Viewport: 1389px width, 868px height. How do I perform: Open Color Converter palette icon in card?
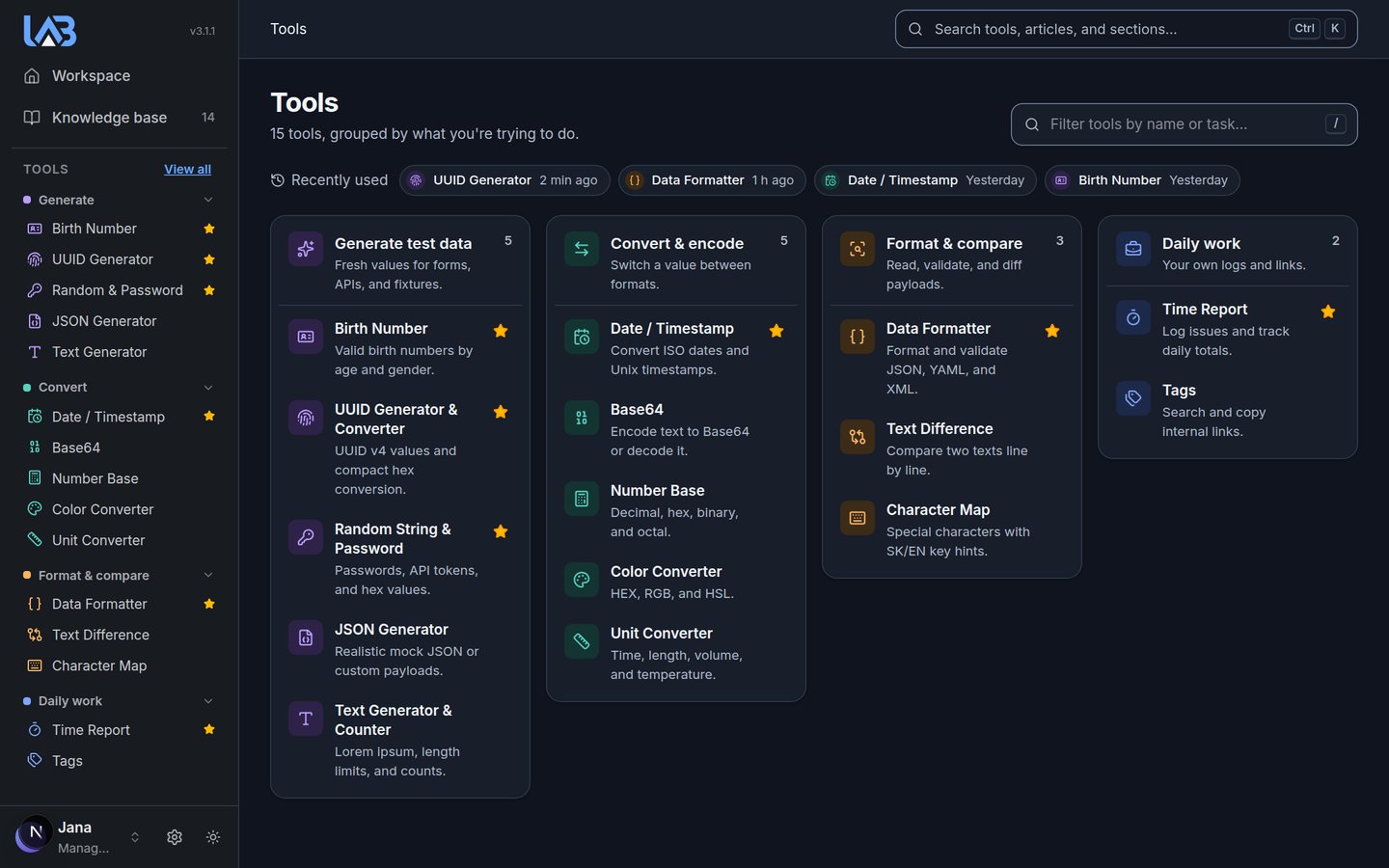(582, 580)
